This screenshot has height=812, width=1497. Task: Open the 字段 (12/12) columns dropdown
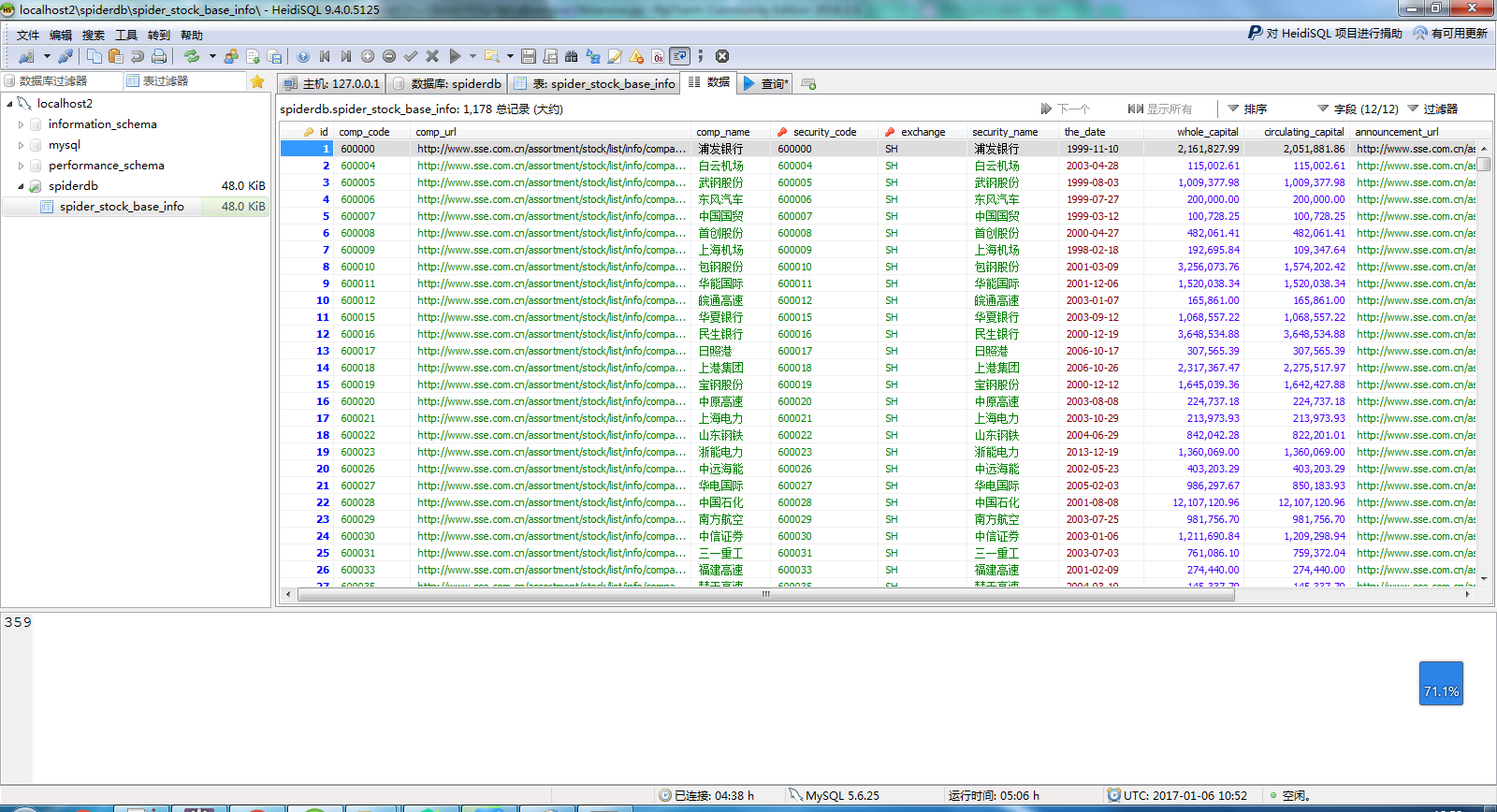tap(1358, 109)
